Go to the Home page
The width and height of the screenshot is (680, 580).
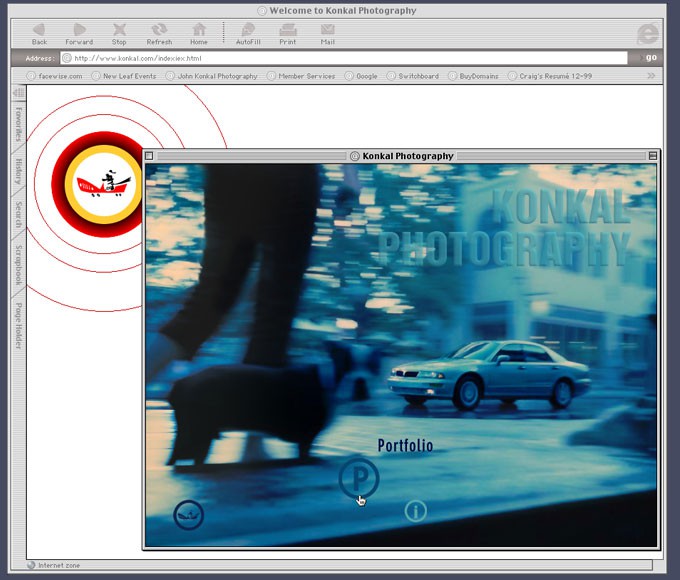[199, 32]
